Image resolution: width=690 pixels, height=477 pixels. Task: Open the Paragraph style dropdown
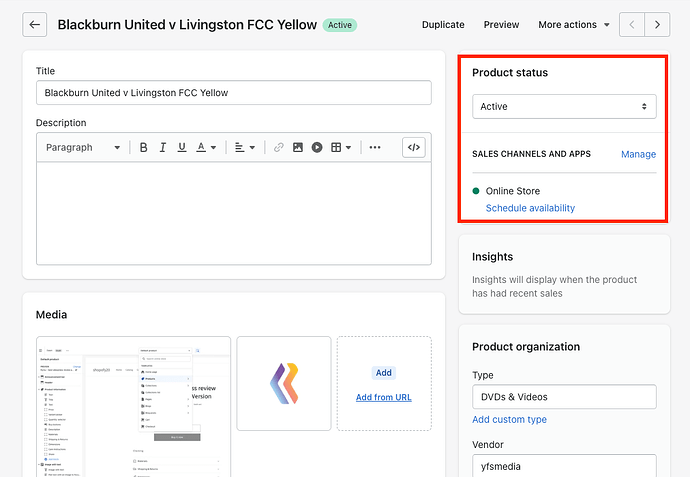pos(83,148)
